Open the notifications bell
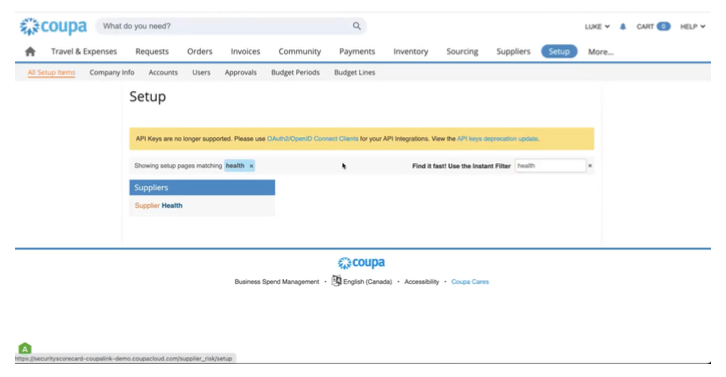Viewport: 726px width, 377px height. pyautogui.click(x=623, y=26)
